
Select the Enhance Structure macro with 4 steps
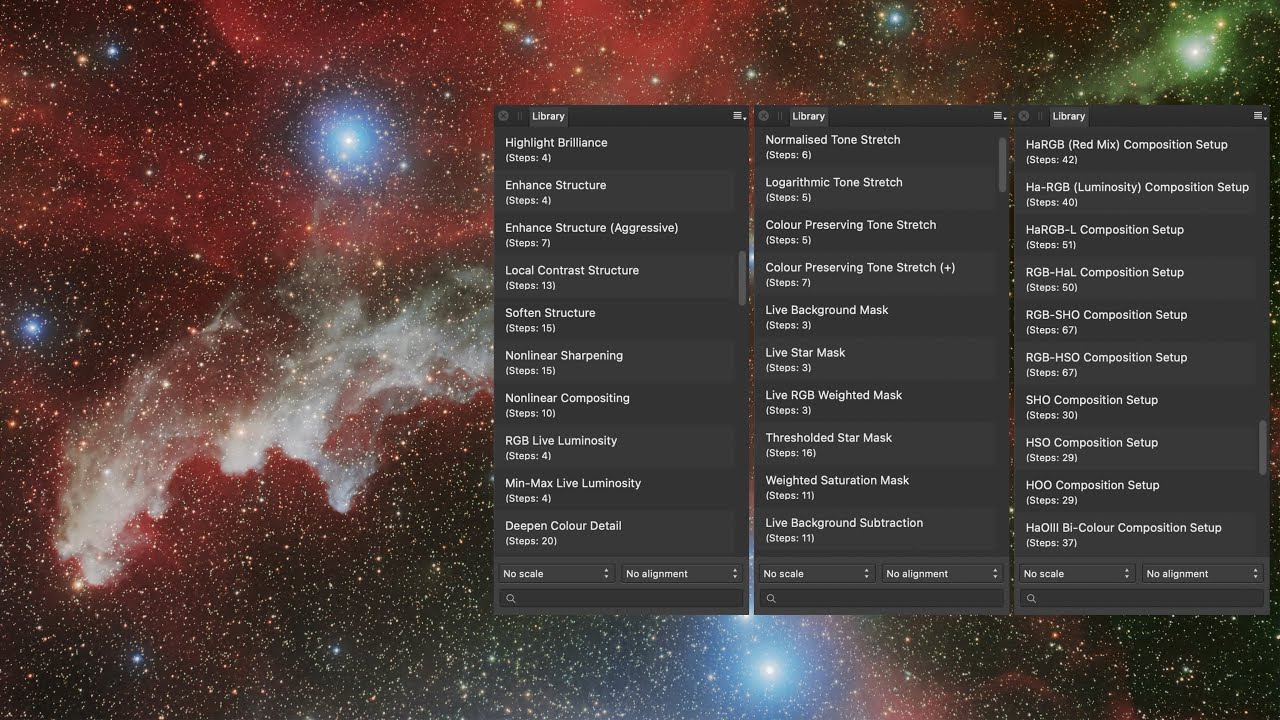[615, 192]
